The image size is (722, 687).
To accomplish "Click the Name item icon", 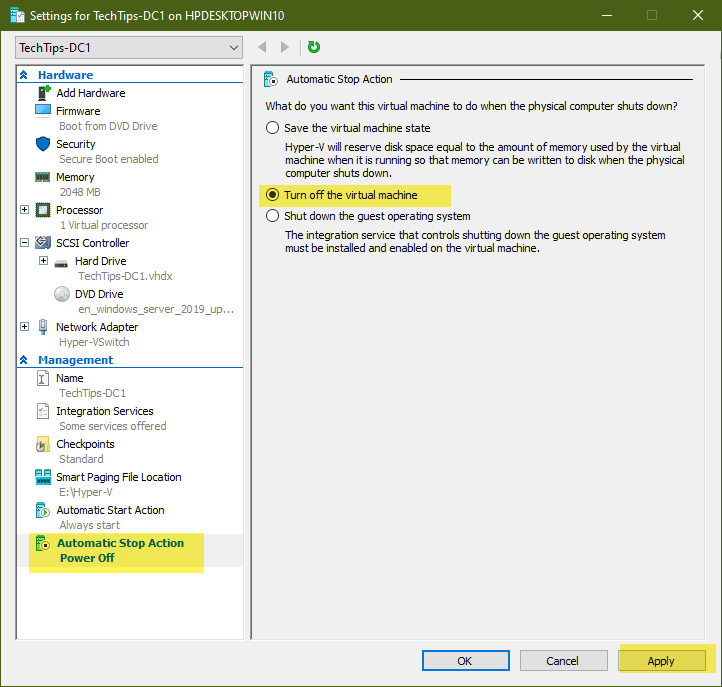I will (x=43, y=378).
